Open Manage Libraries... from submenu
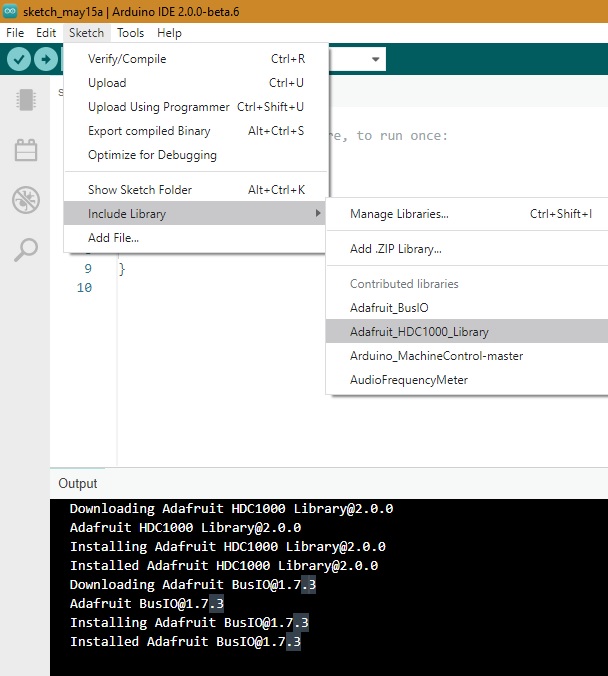This screenshot has height=676, width=608. coord(467,214)
